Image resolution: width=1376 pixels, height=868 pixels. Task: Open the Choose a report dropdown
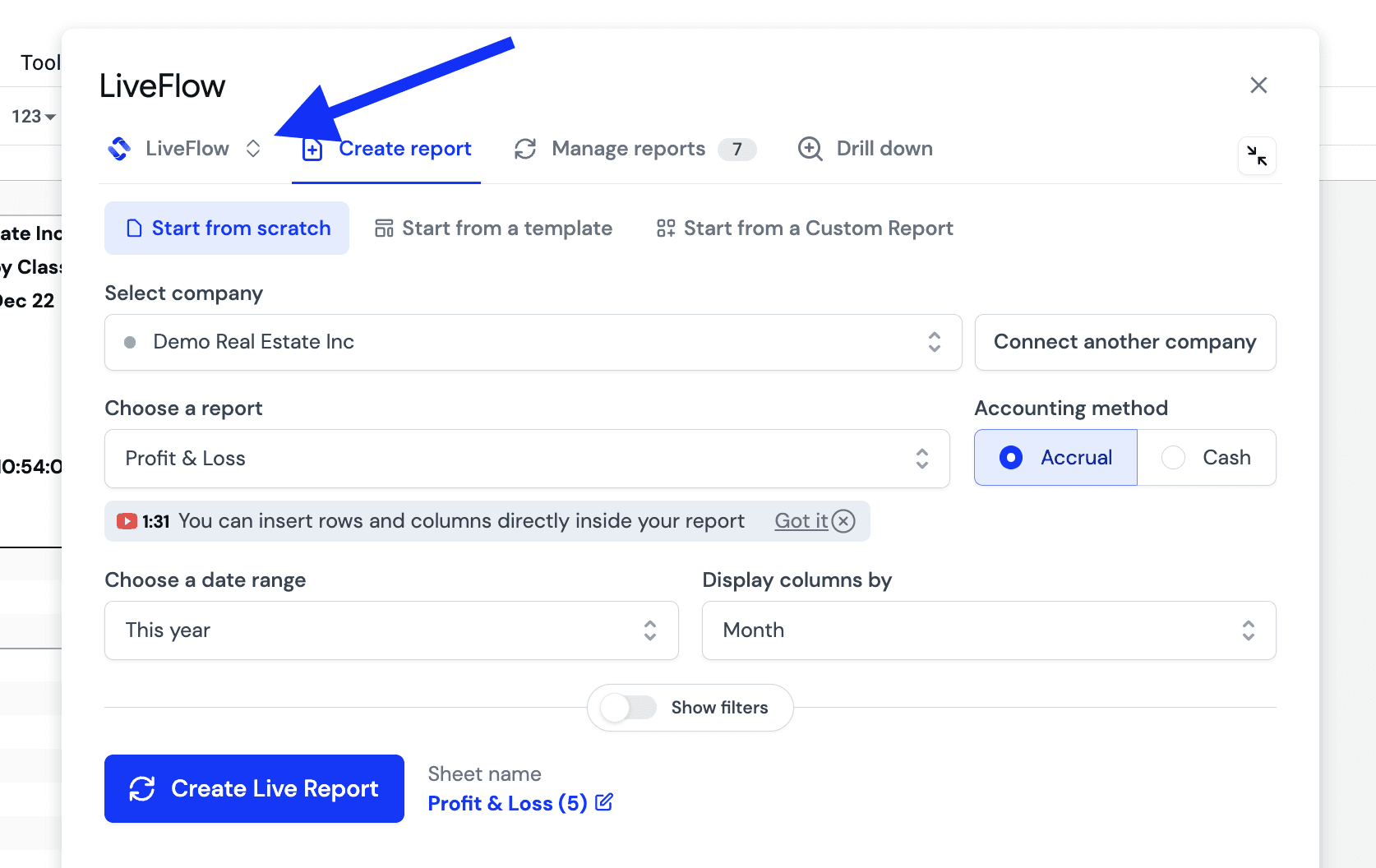[527, 459]
